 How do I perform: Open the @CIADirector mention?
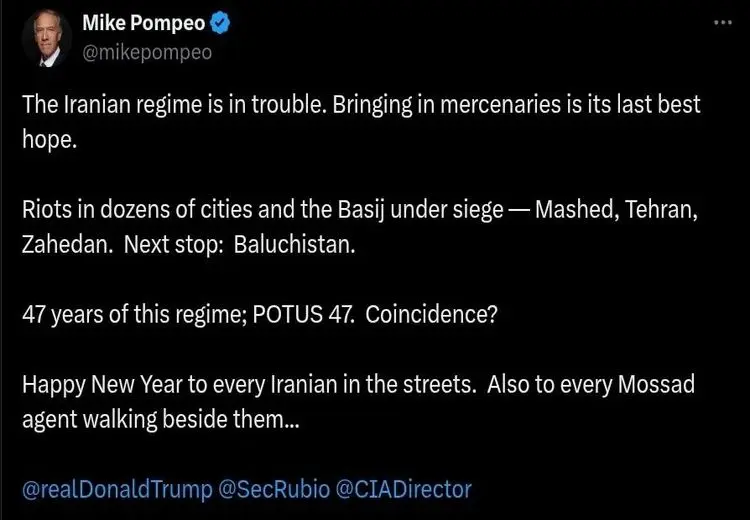[403, 489]
